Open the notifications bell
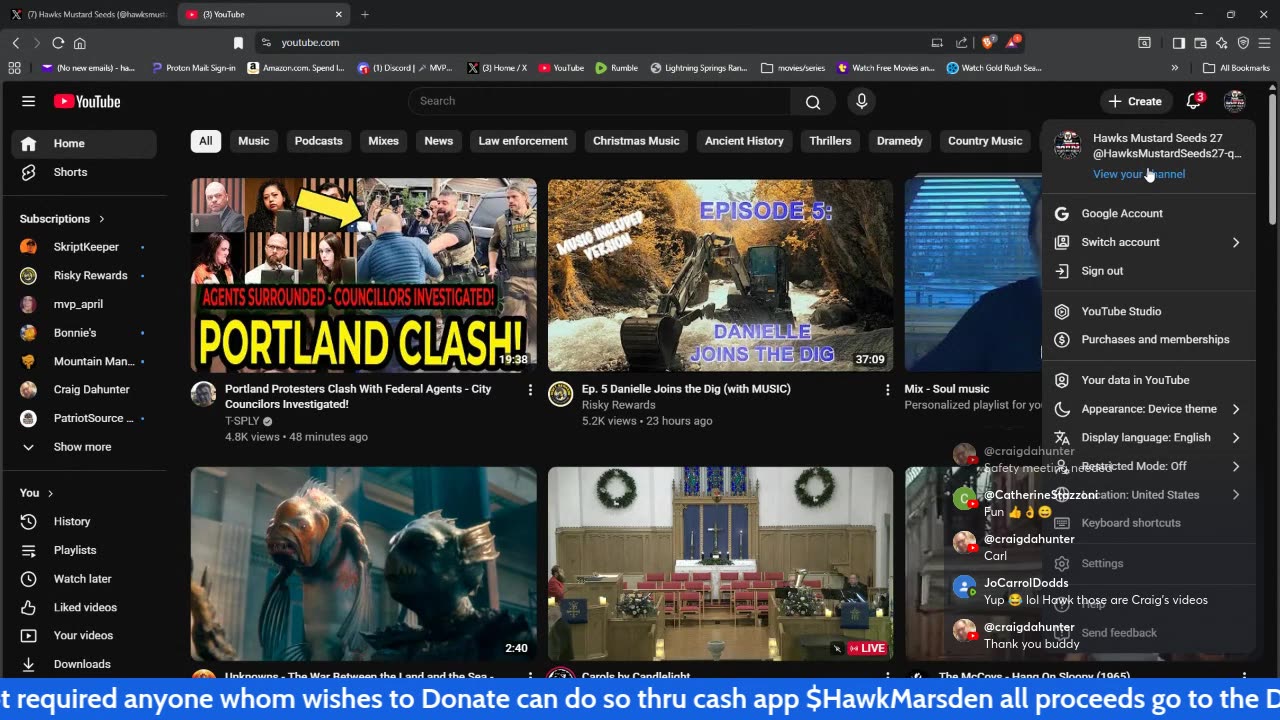Image resolution: width=1280 pixels, height=720 pixels. 1194,101
